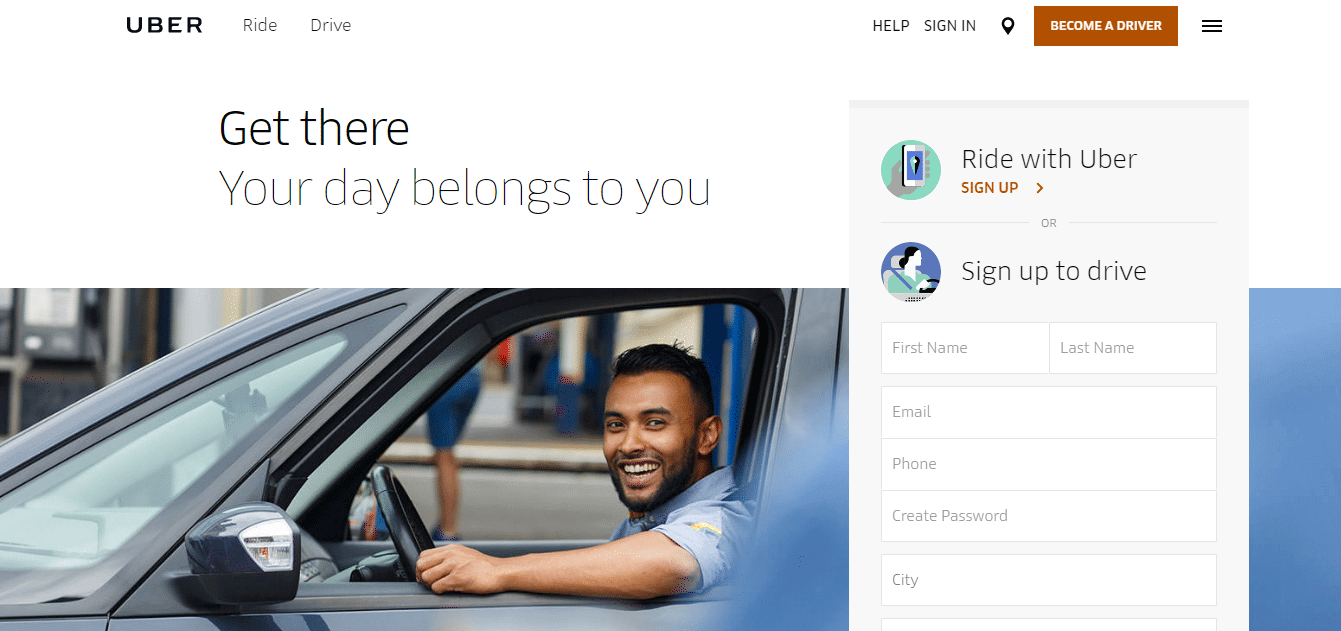This screenshot has height=631, width=1341.
Task: Click the Sign up to drive driver icon
Action: tap(911, 272)
